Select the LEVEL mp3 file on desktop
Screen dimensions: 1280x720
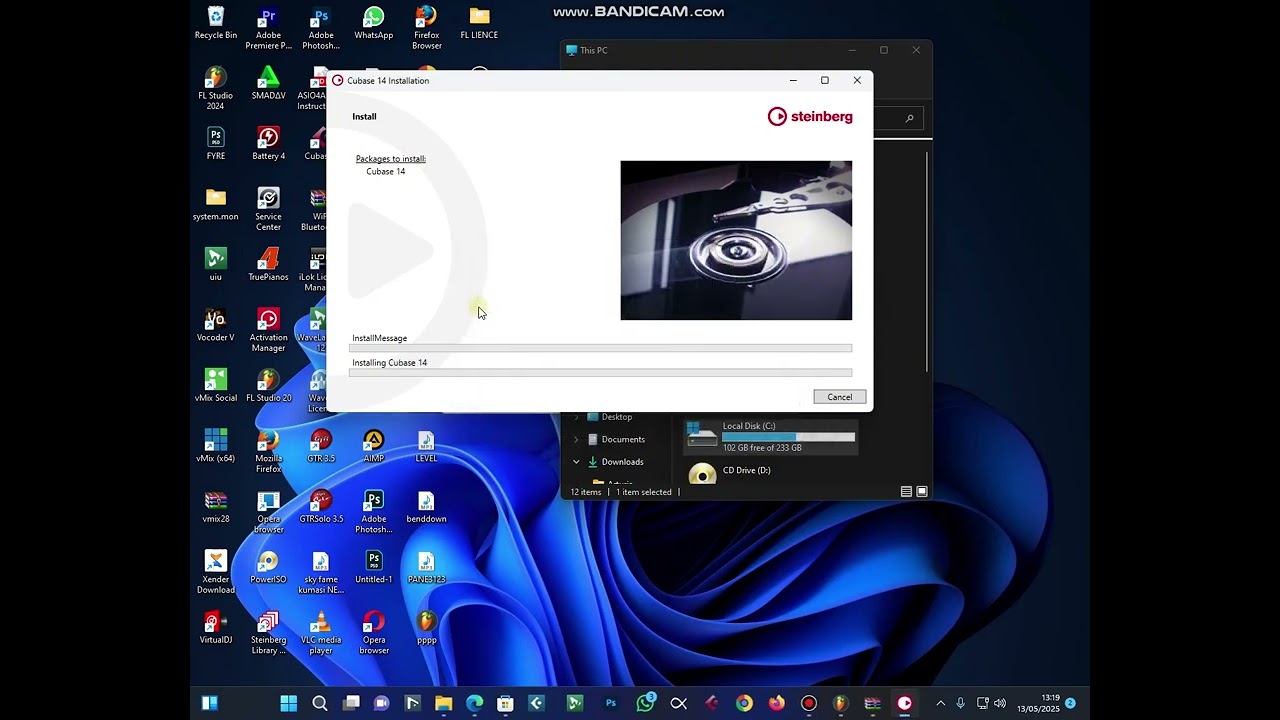point(426,447)
